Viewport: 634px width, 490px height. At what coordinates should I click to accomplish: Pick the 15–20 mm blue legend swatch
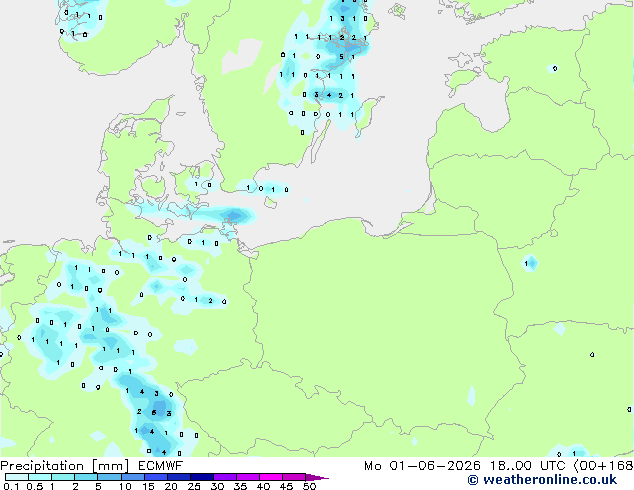pyautogui.click(x=155, y=477)
